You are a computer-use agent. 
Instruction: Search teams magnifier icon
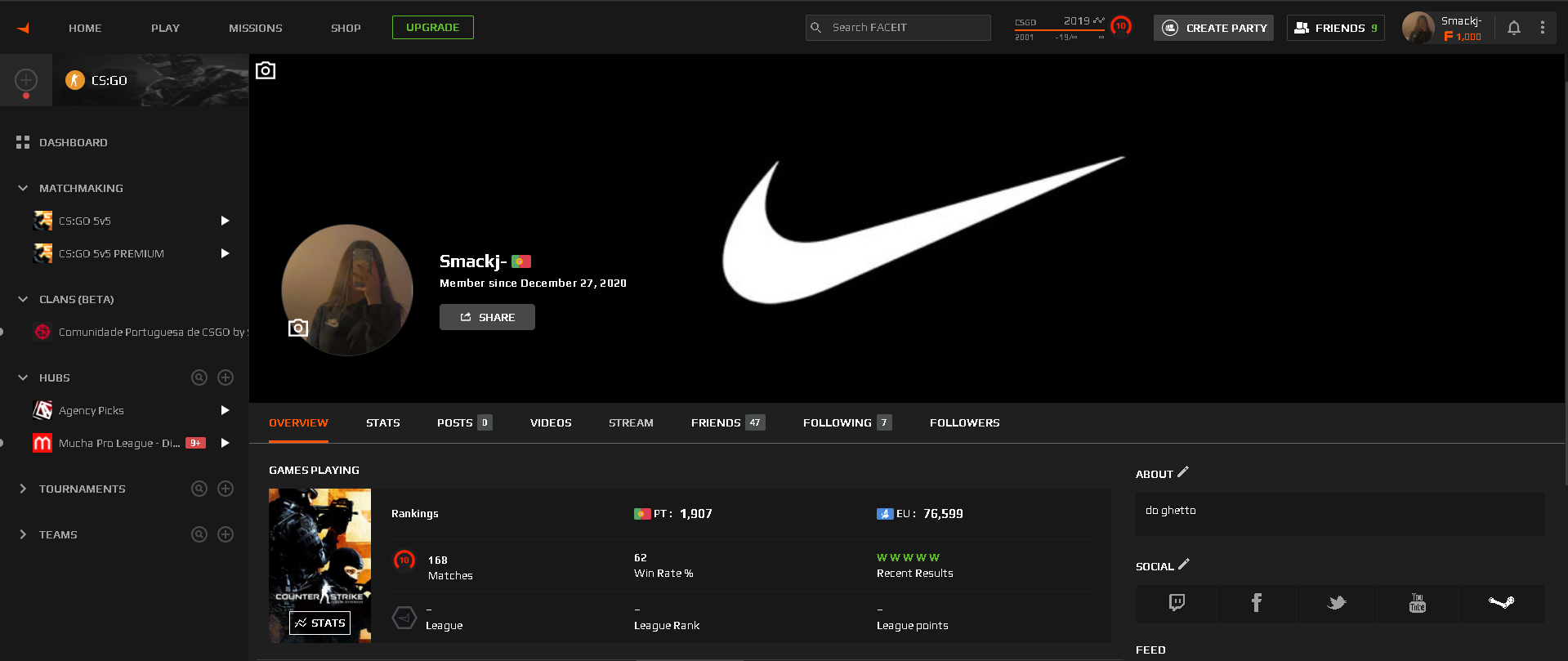point(199,534)
